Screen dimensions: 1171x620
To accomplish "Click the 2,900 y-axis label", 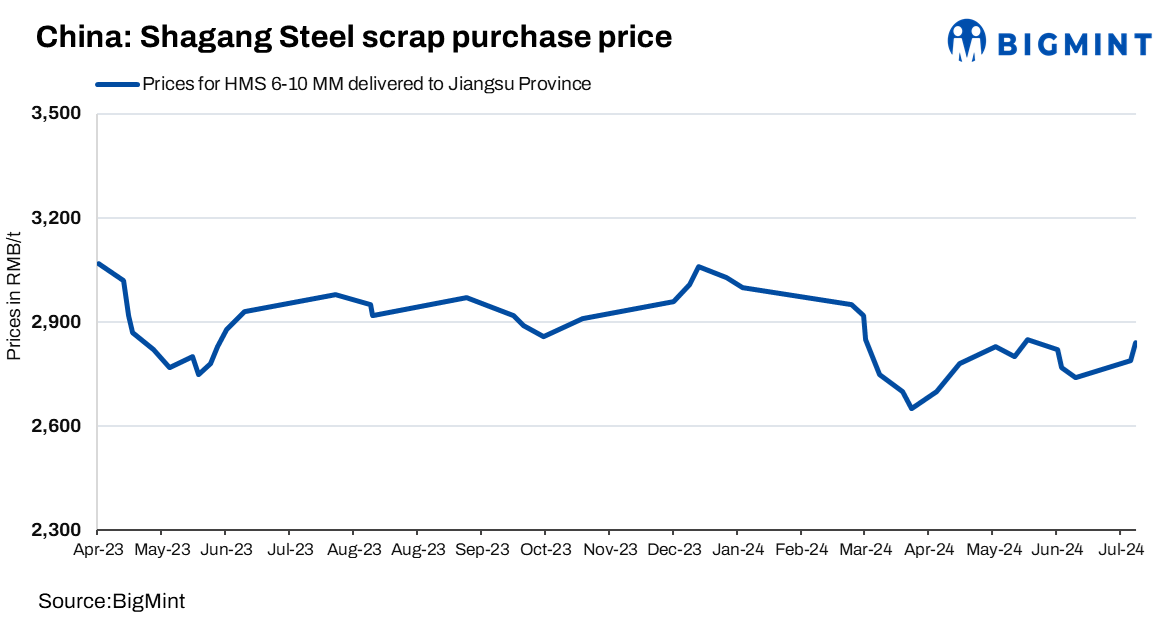I will pyautogui.click(x=56, y=322).
